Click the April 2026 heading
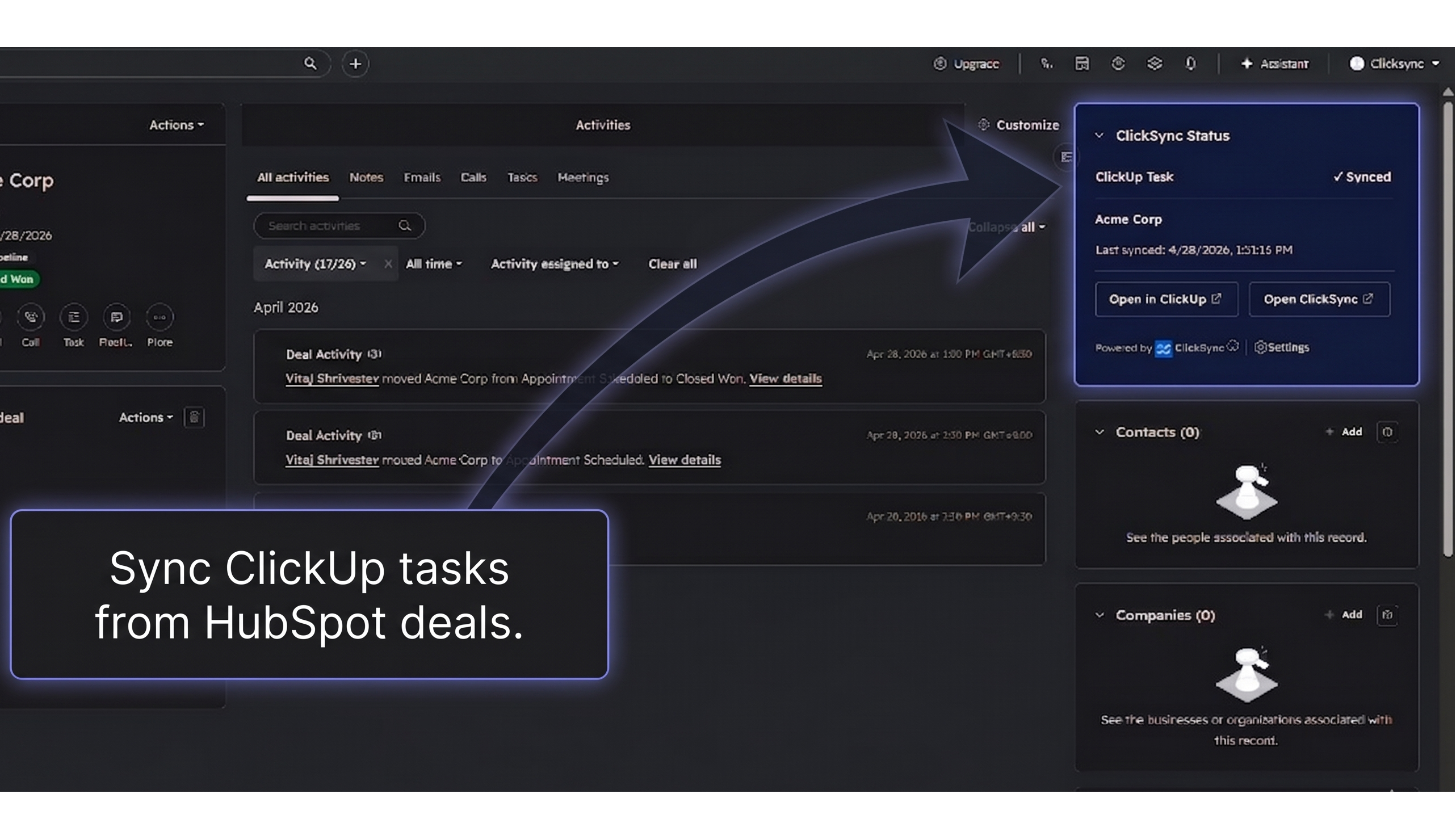 286,308
